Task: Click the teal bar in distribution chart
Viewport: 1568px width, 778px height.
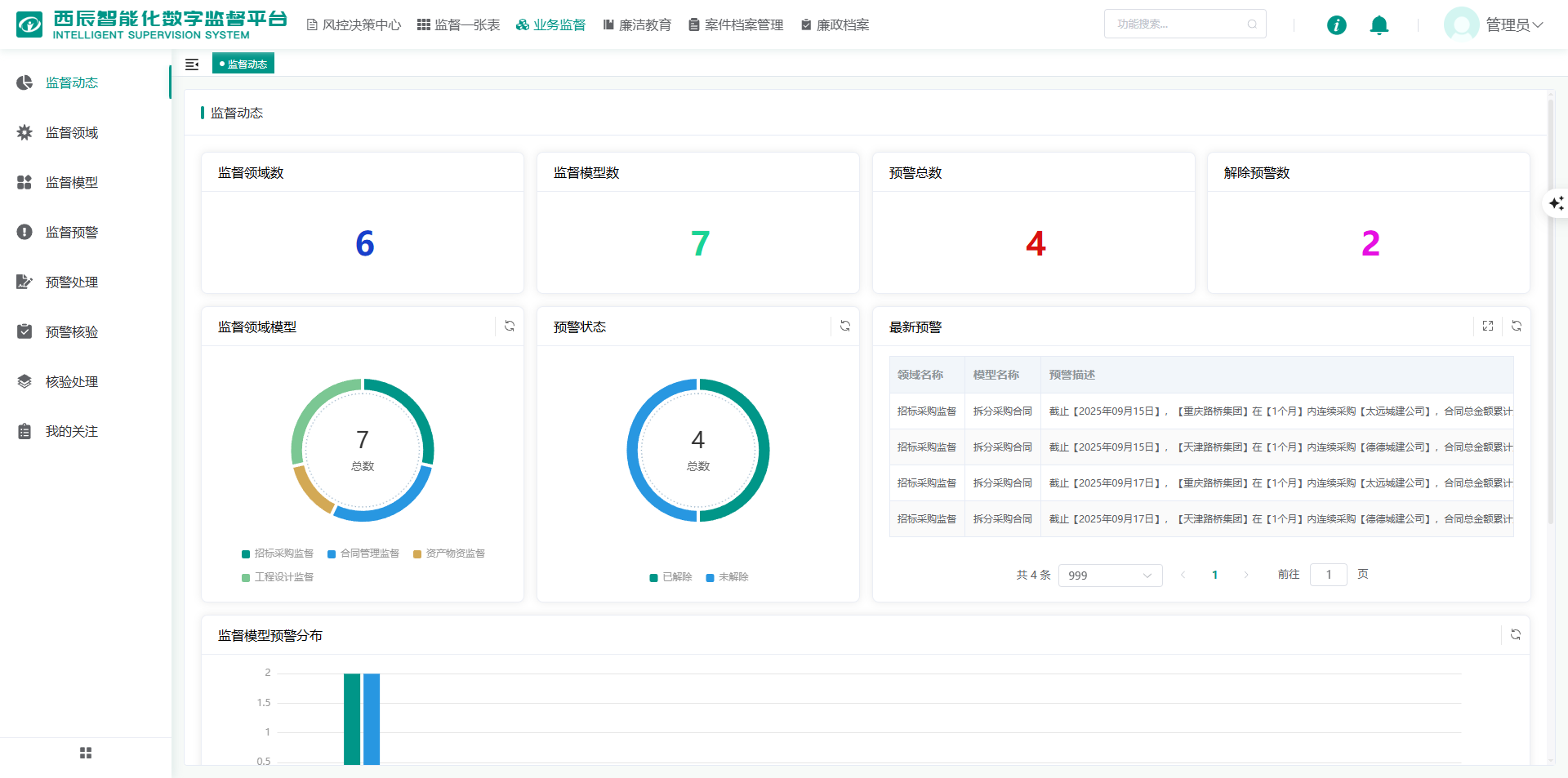Action: click(x=352, y=718)
